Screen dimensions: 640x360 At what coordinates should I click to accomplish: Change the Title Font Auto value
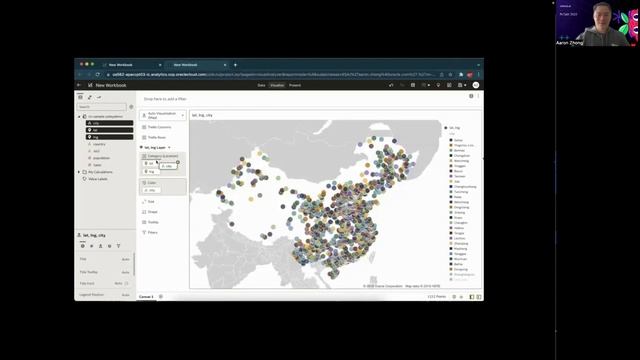(118, 283)
